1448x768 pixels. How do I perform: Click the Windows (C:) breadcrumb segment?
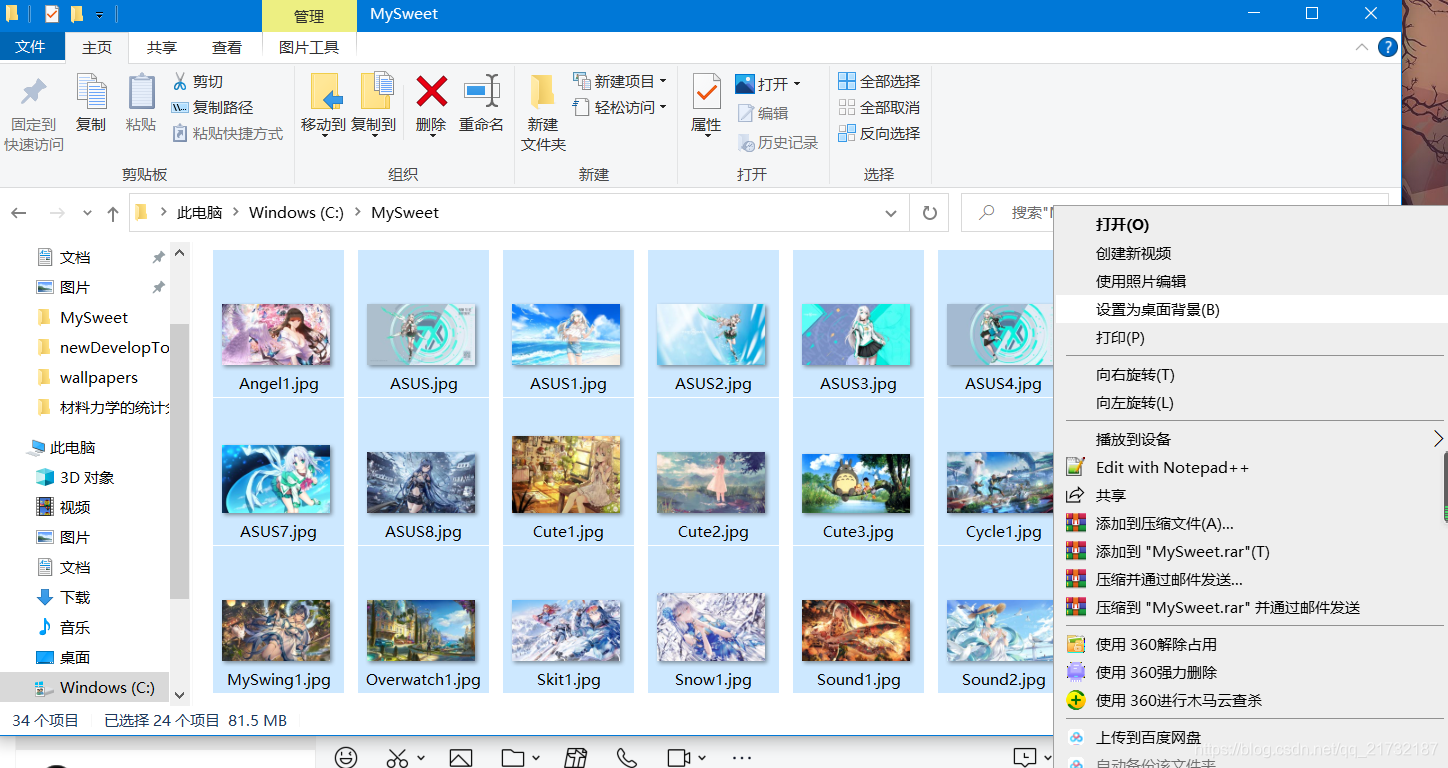point(296,213)
